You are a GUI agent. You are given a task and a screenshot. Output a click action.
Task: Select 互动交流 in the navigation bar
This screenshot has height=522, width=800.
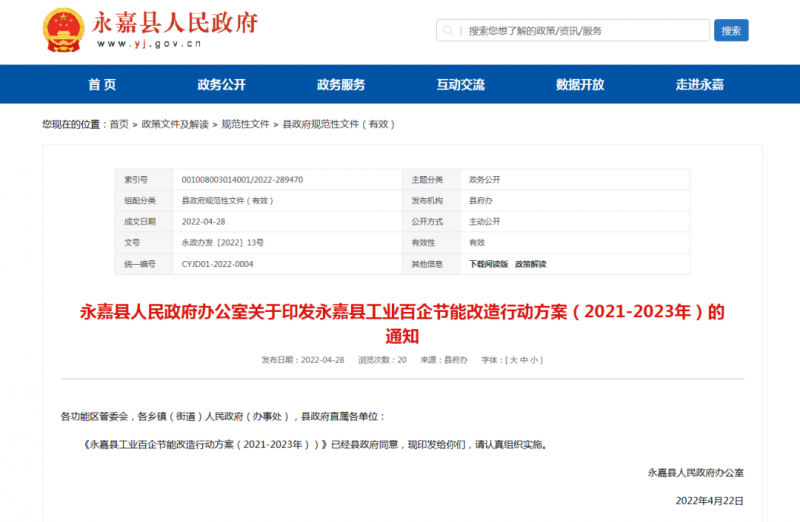460,85
